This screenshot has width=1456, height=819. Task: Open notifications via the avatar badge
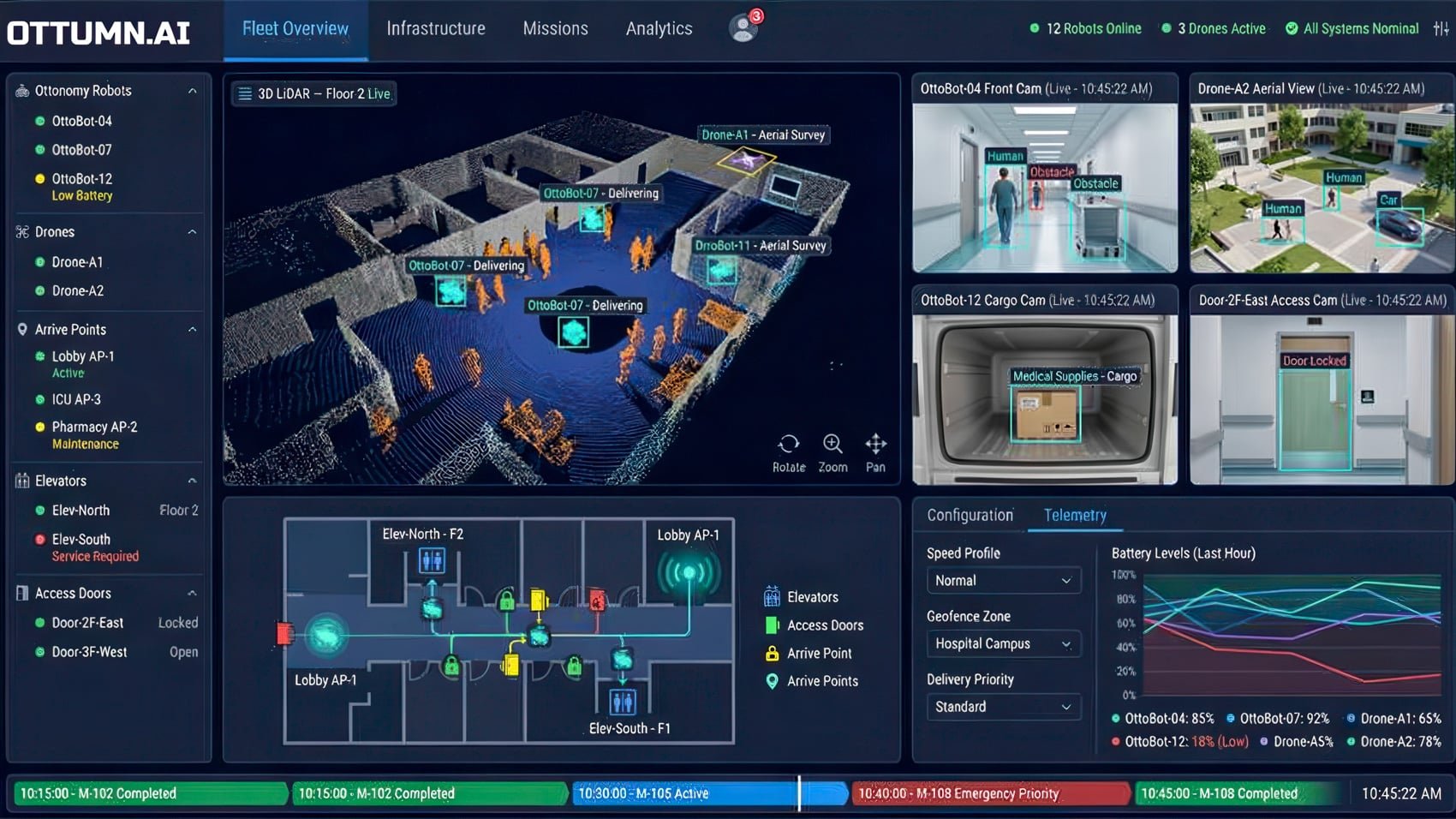click(743, 26)
